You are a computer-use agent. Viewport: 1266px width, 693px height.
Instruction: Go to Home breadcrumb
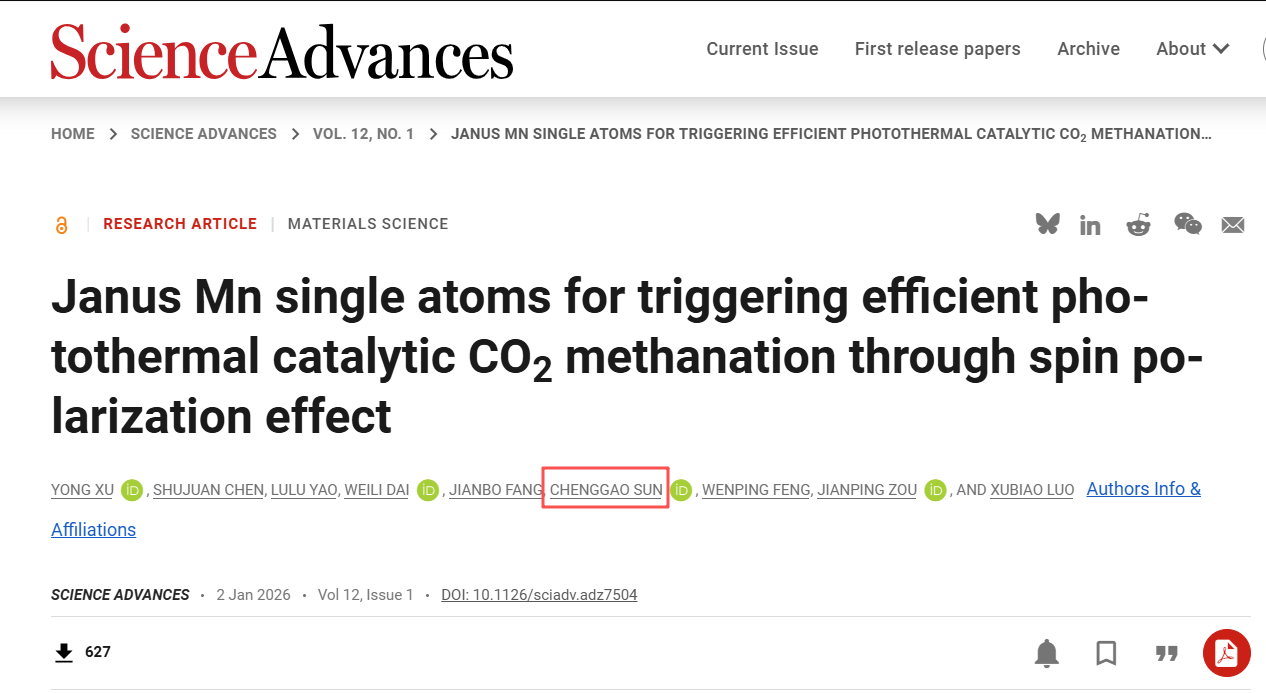coord(73,134)
